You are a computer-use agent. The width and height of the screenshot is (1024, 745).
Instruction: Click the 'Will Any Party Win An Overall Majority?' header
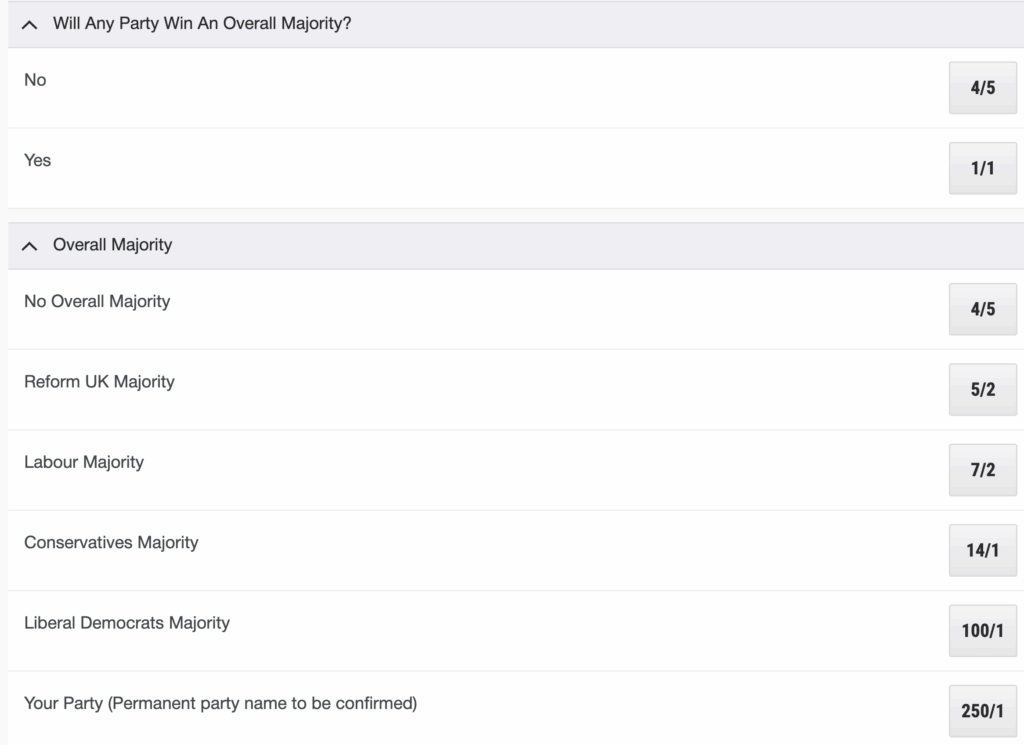tap(202, 24)
